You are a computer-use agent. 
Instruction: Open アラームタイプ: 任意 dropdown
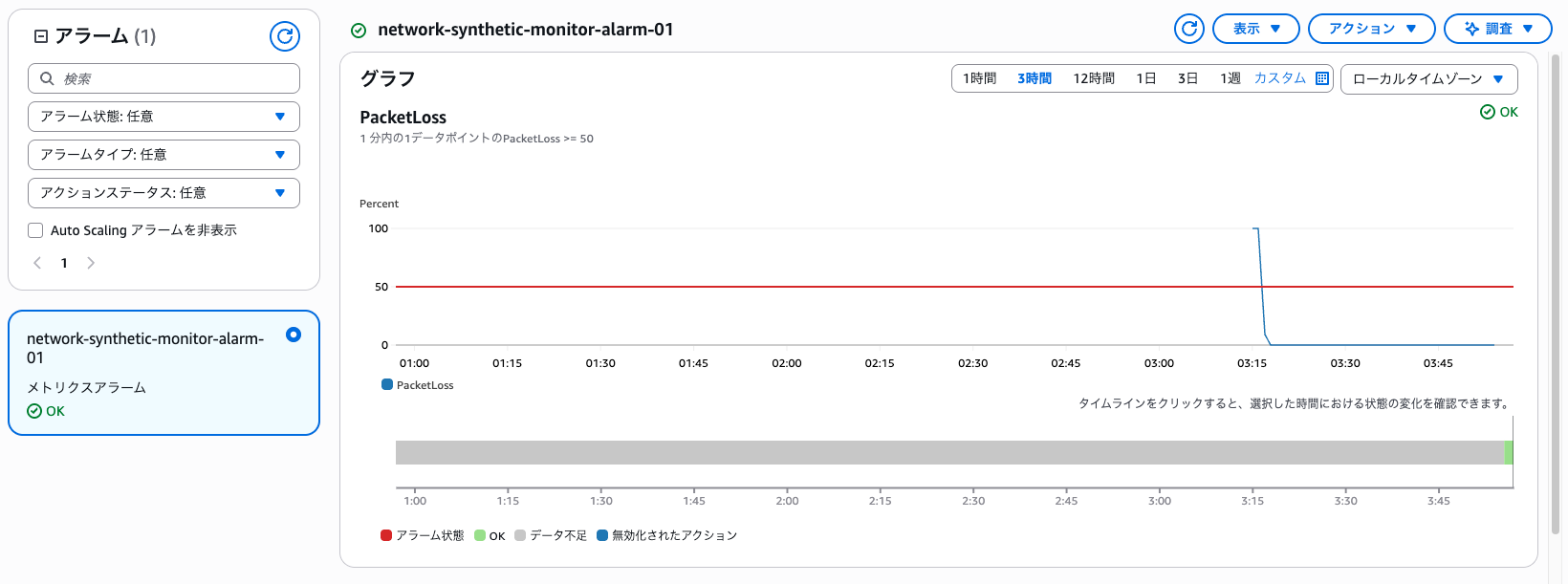point(163,155)
